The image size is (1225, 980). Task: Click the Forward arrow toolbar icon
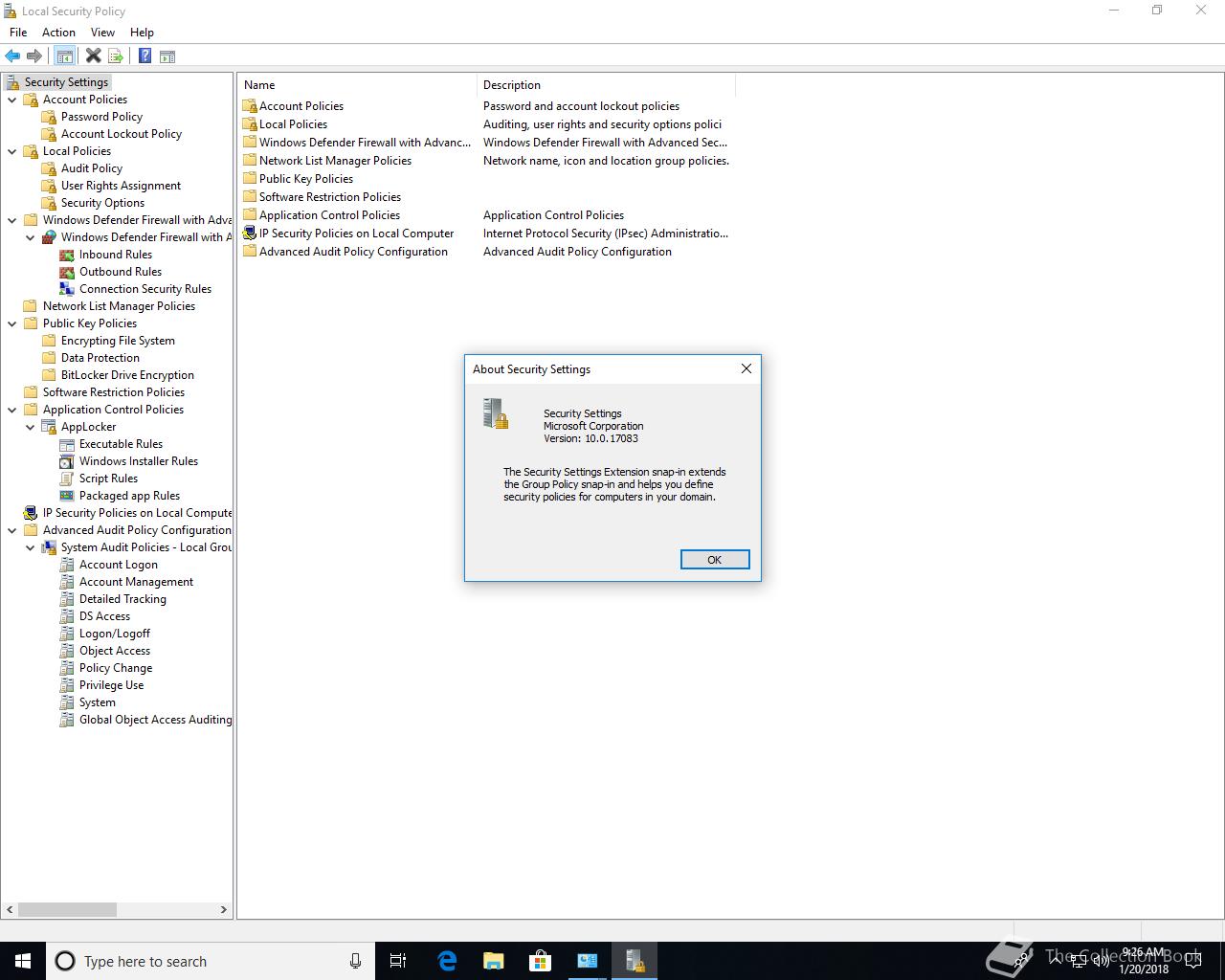[x=34, y=56]
